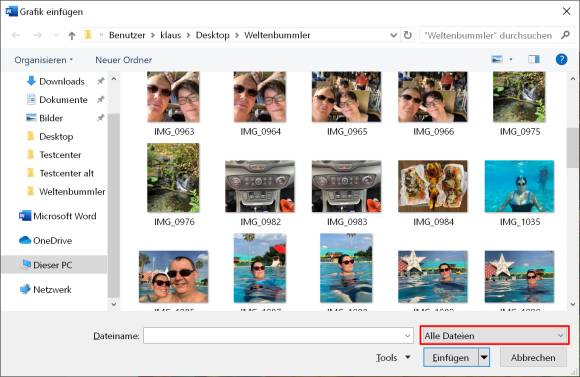Close the Grafik einfügen dialog
Screen dimensions: 580x377
566,11
